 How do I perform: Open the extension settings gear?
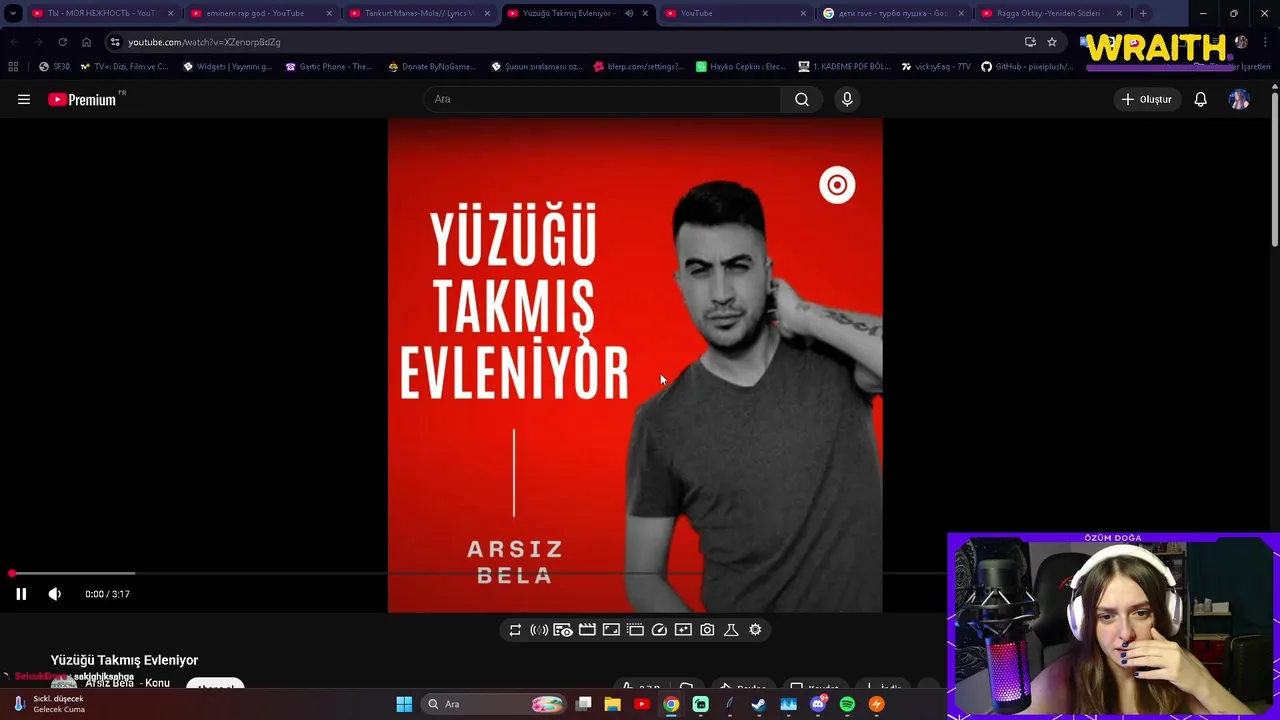pyautogui.click(x=755, y=630)
